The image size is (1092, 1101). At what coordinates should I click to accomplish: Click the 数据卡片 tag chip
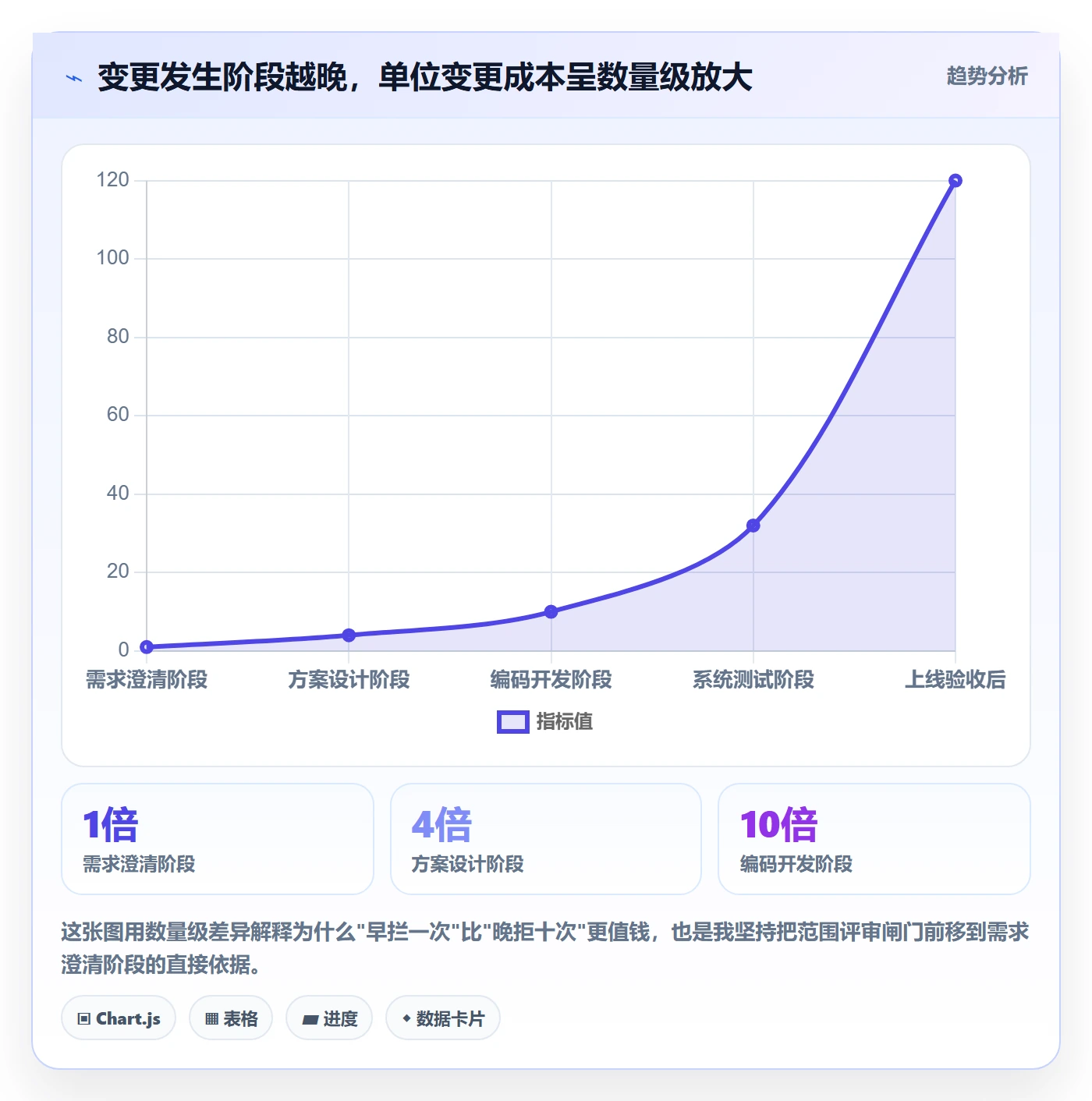tap(443, 1018)
